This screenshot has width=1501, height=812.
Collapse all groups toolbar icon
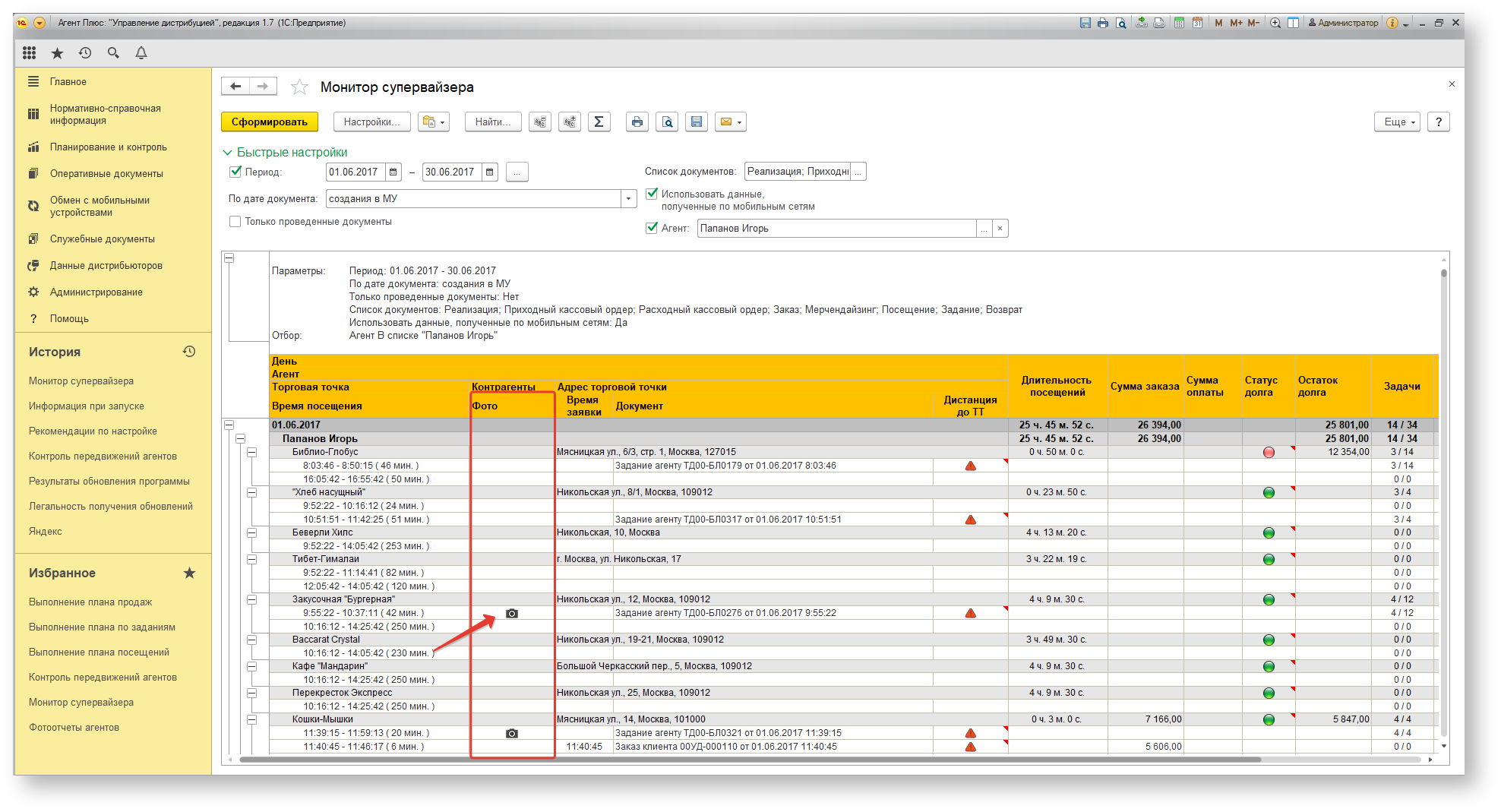540,122
